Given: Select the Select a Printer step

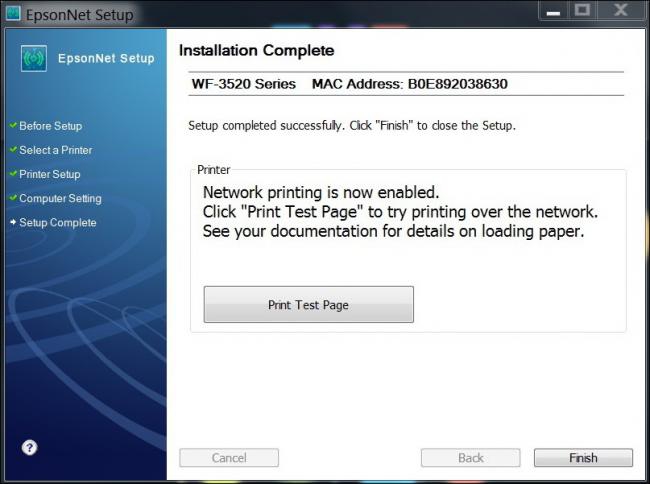Looking at the screenshot, I should [x=56, y=150].
